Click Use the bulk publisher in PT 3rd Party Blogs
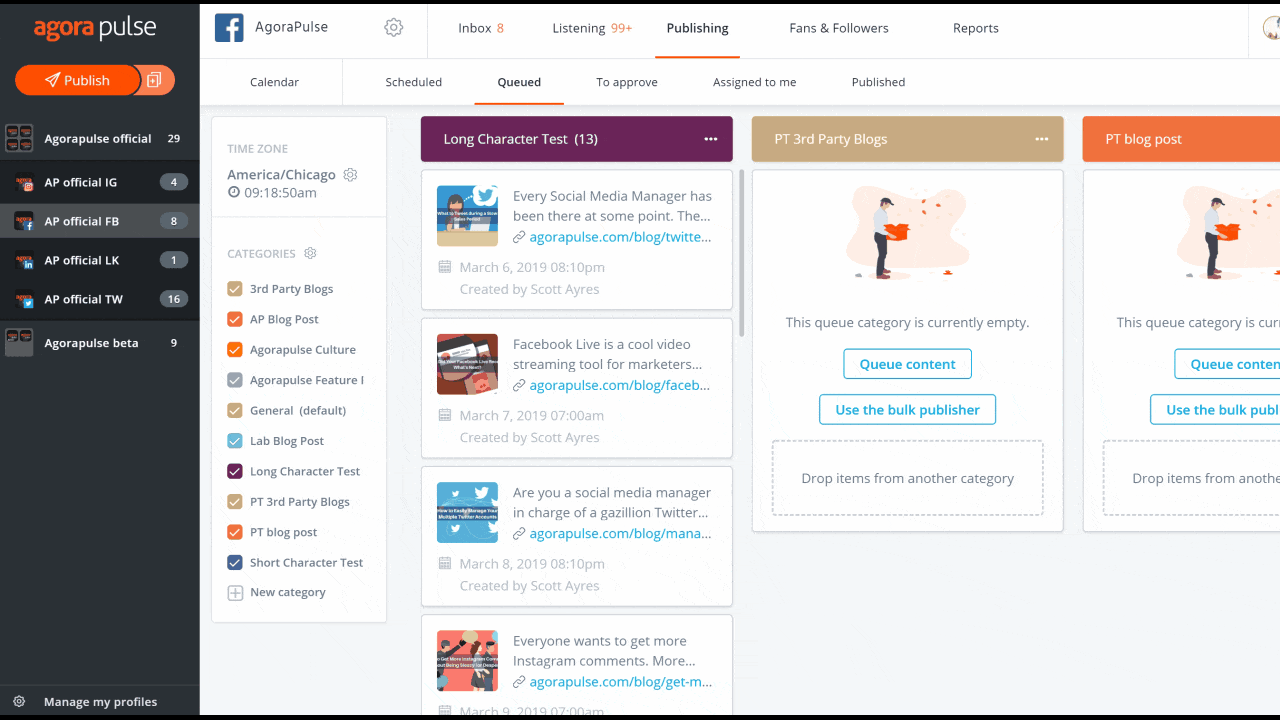This screenshot has height=720, width=1280. coord(908,410)
